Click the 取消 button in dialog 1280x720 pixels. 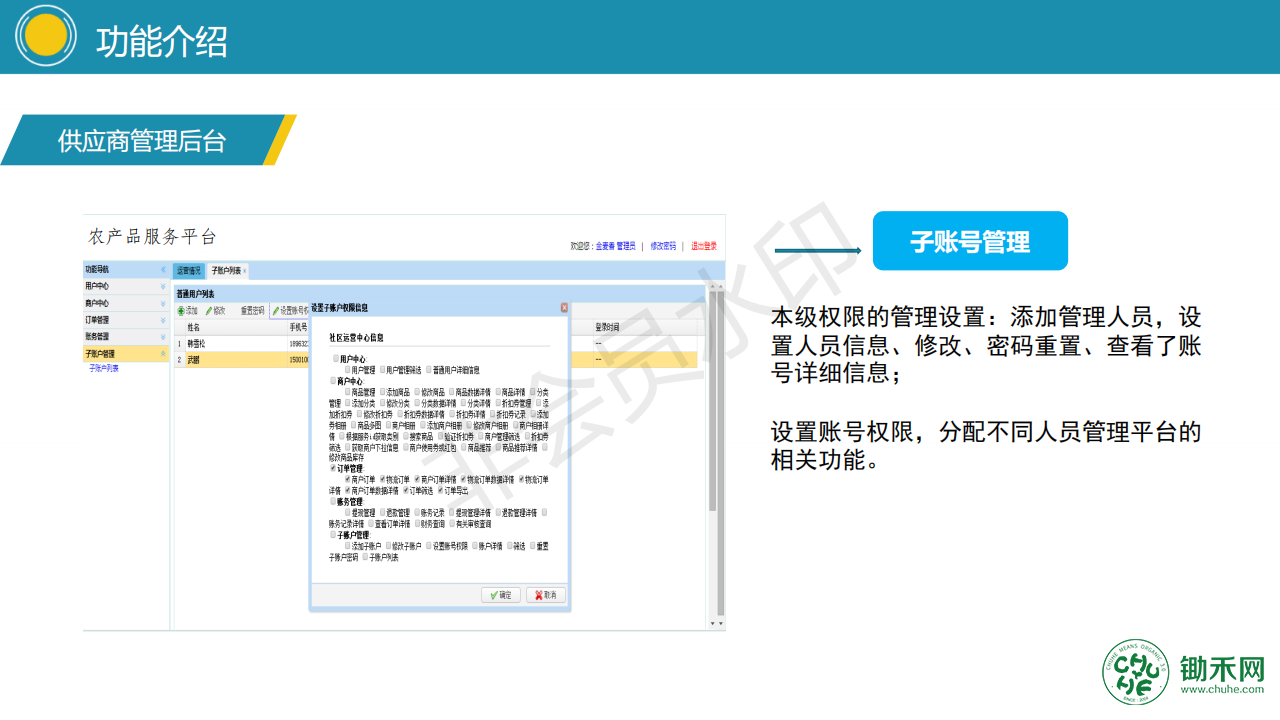click(x=545, y=594)
